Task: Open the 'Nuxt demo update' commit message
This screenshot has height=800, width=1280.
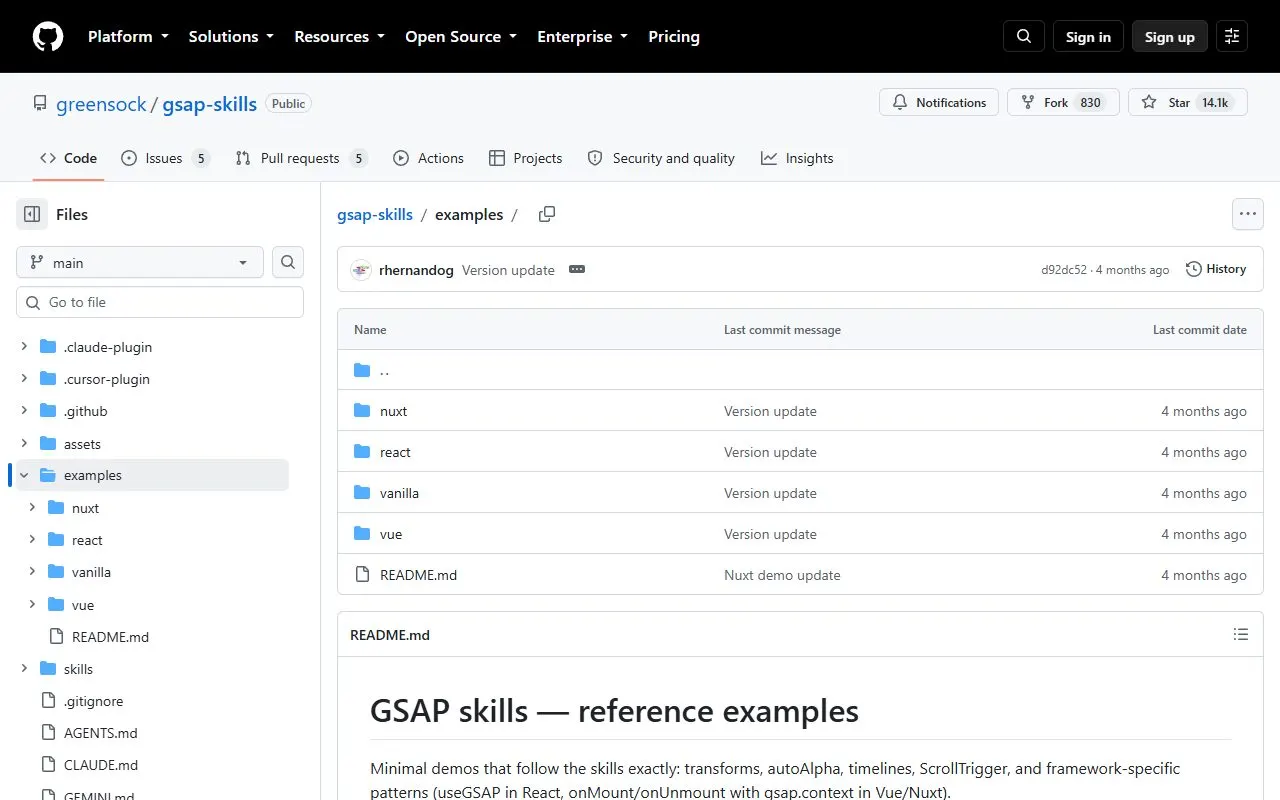Action: [782, 575]
